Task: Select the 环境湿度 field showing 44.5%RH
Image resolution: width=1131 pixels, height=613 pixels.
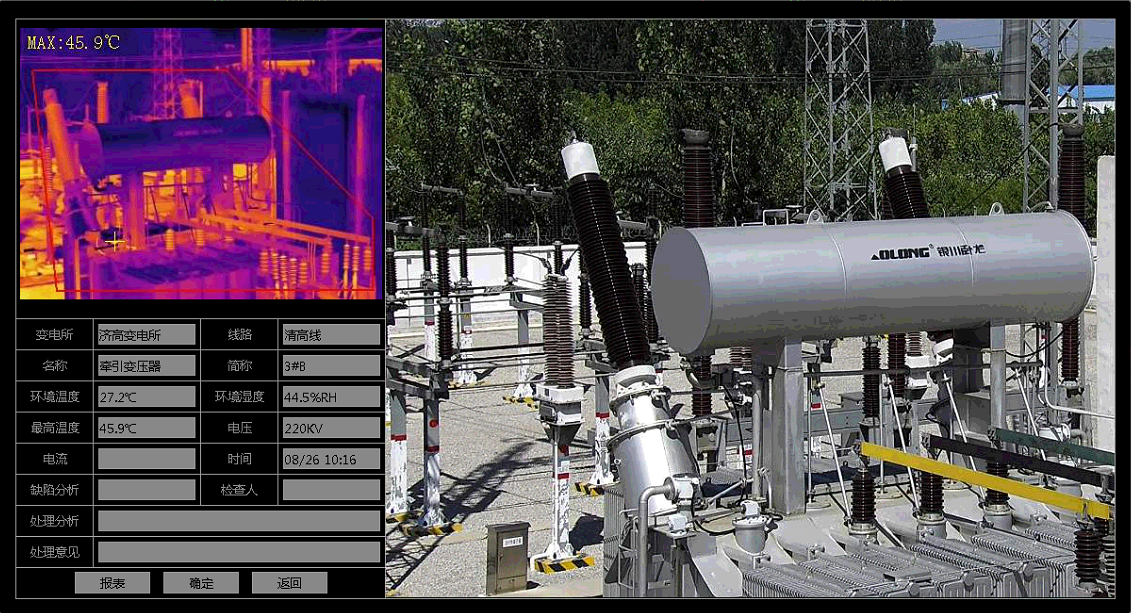Action: pyautogui.click(x=331, y=397)
